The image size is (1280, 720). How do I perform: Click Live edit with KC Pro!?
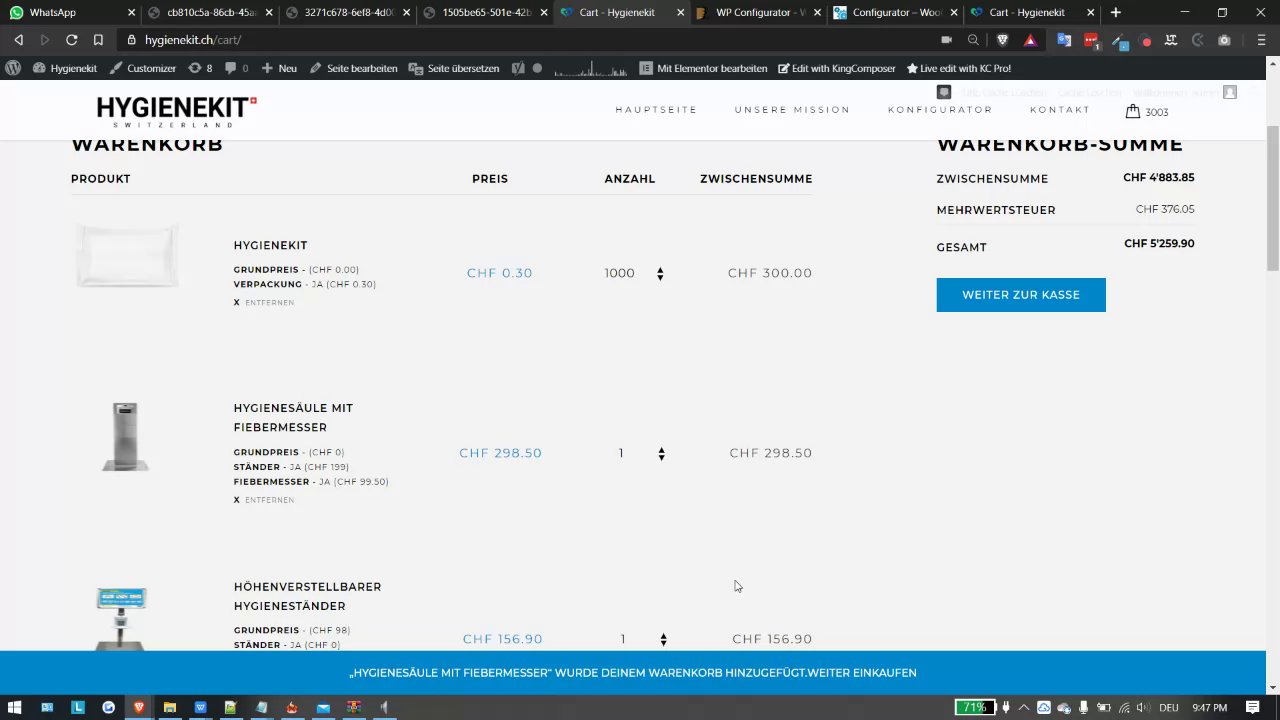(958, 68)
